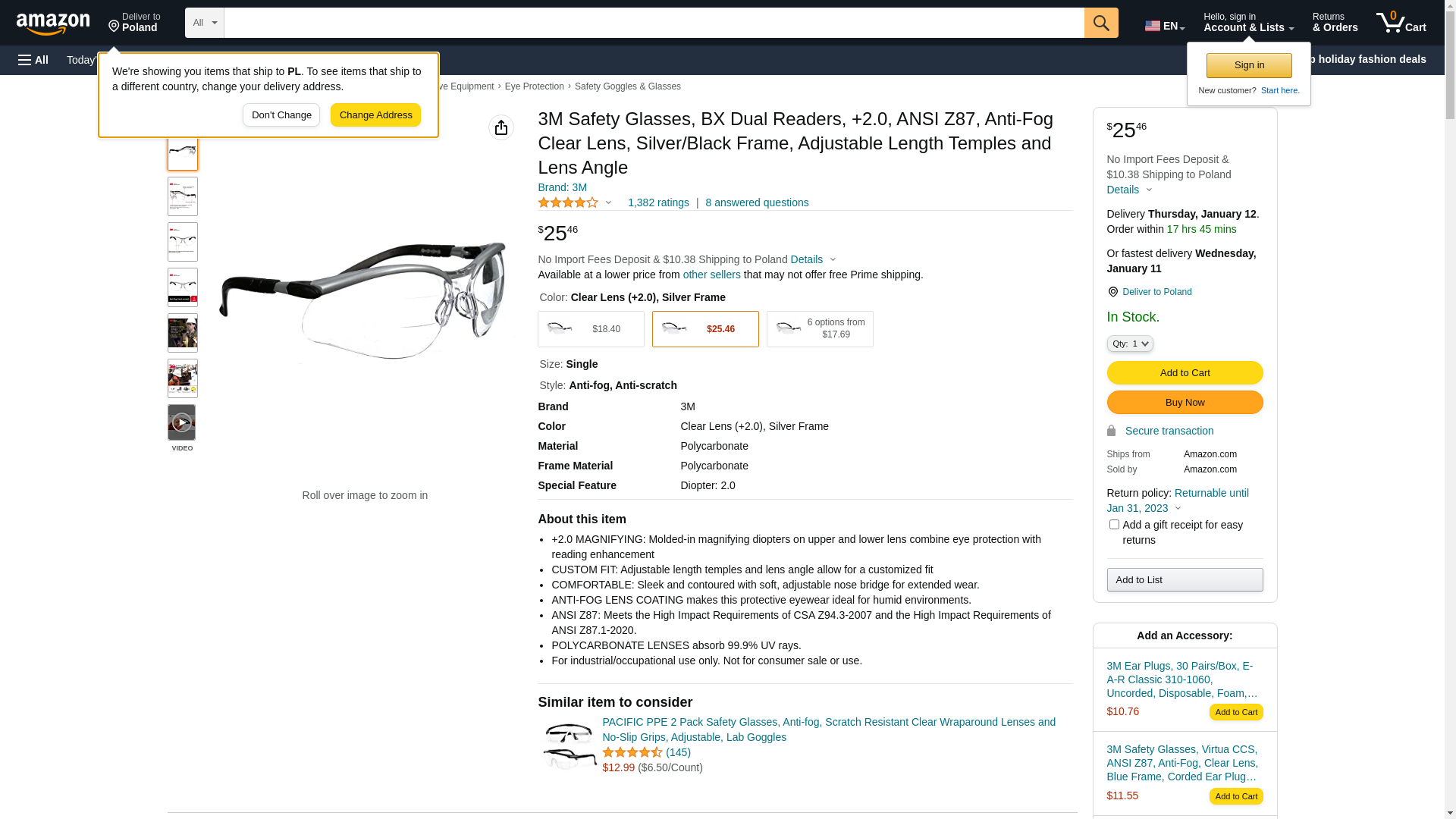Click the Amazon logo

click(53, 24)
